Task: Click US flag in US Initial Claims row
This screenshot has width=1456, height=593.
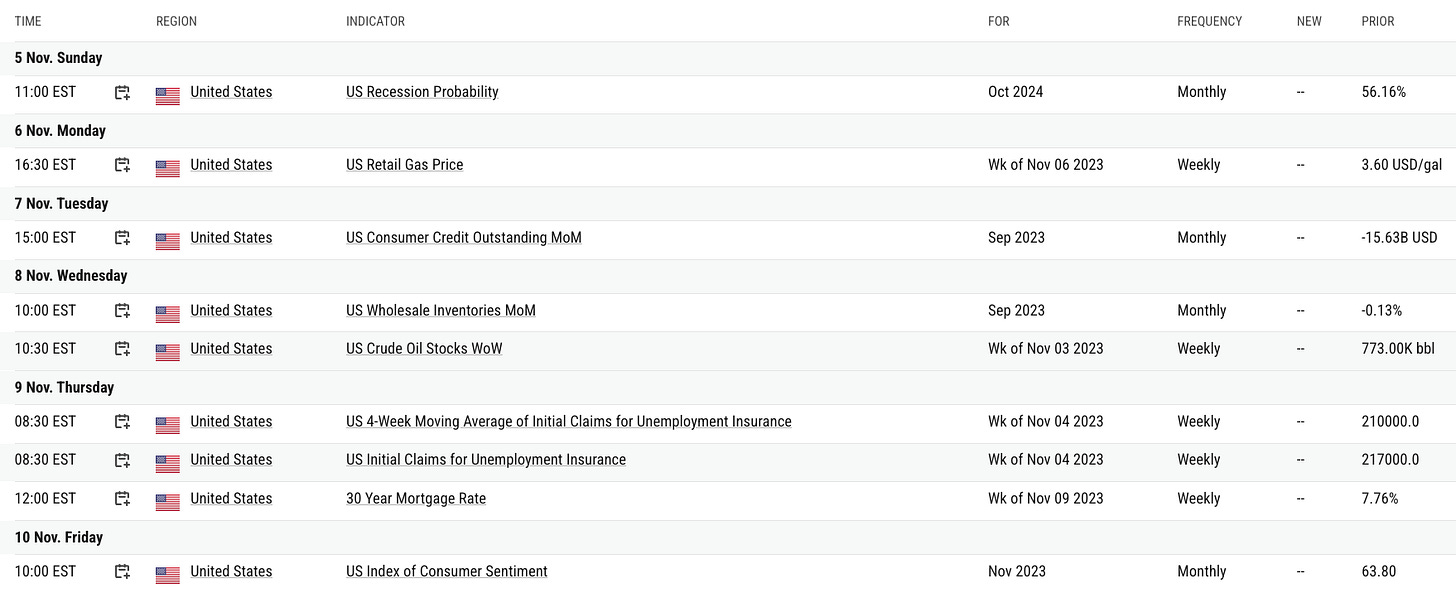Action: 168,464
